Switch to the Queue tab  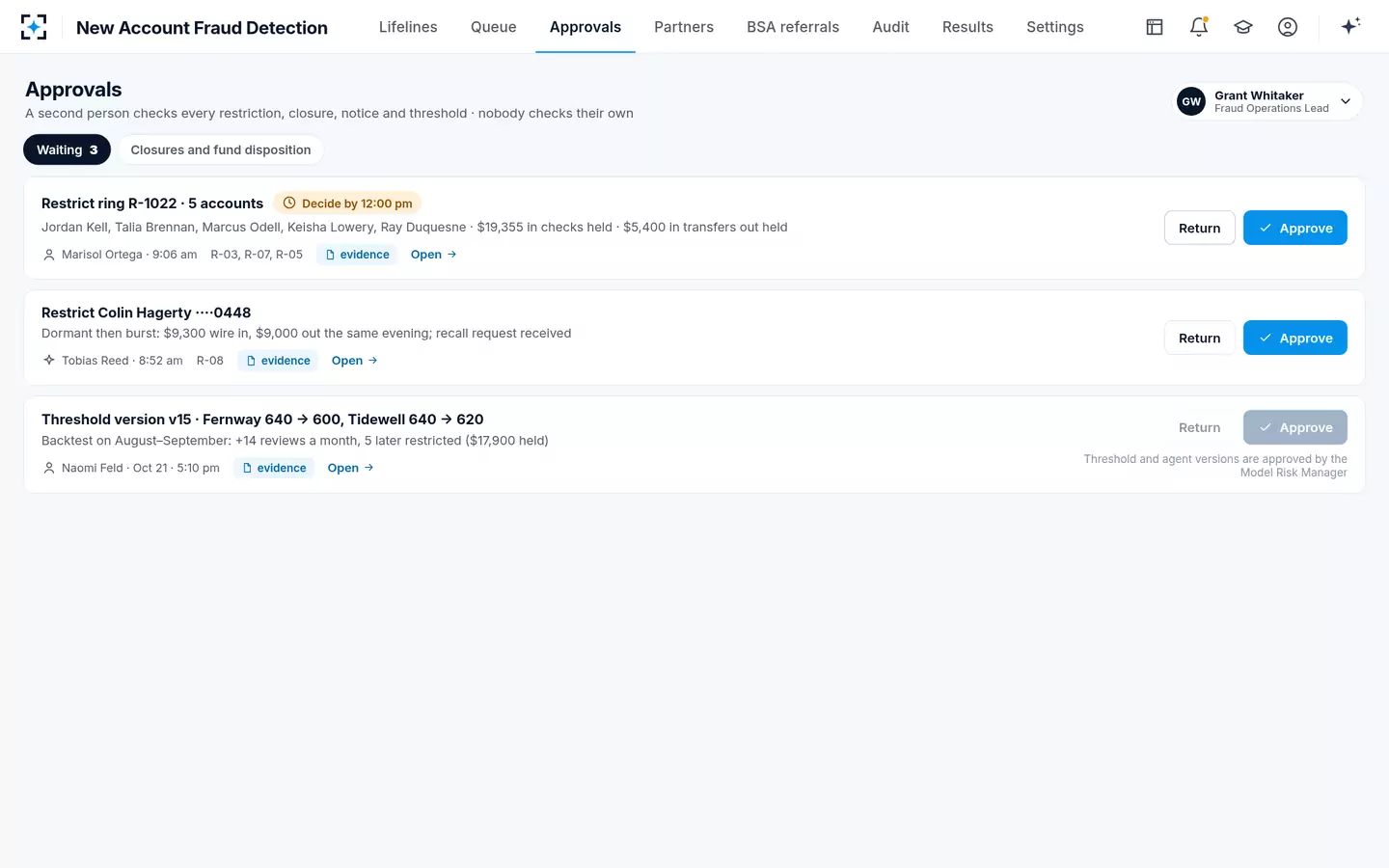494,27
